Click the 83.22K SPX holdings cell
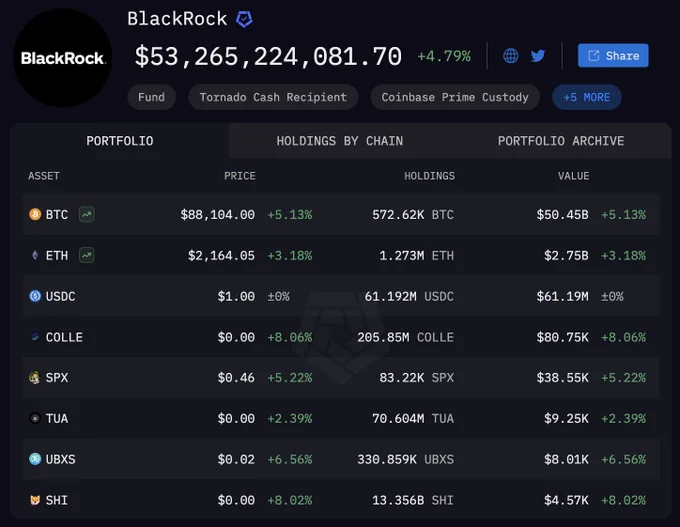 point(417,378)
